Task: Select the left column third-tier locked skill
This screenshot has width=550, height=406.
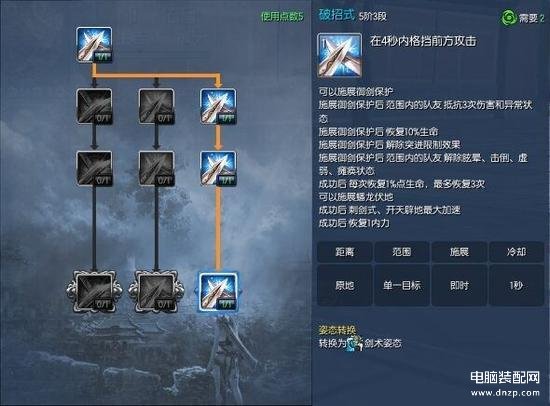Action: pyautogui.click(x=94, y=169)
